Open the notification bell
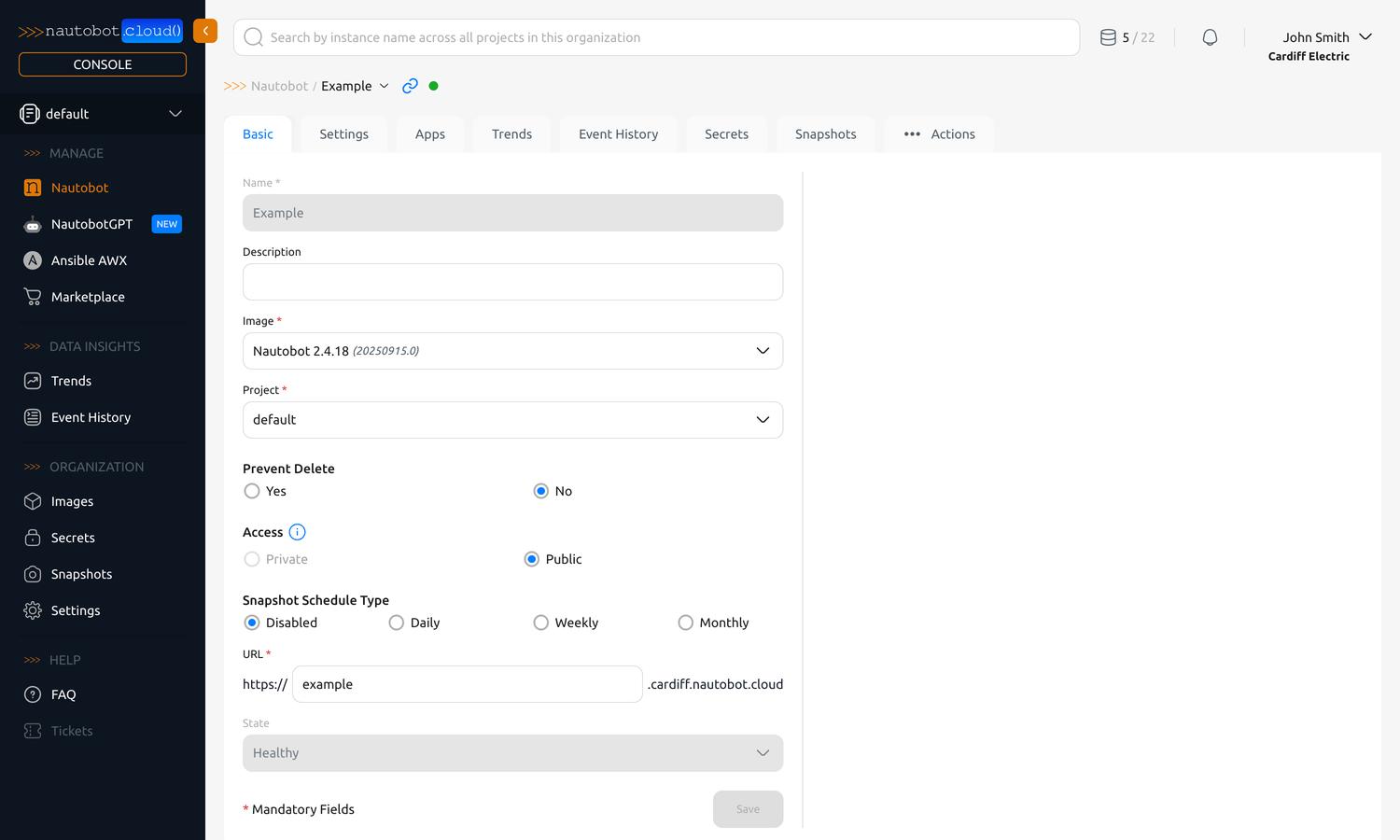Screen dimensions: 1400x840 click(x=1210, y=36)
